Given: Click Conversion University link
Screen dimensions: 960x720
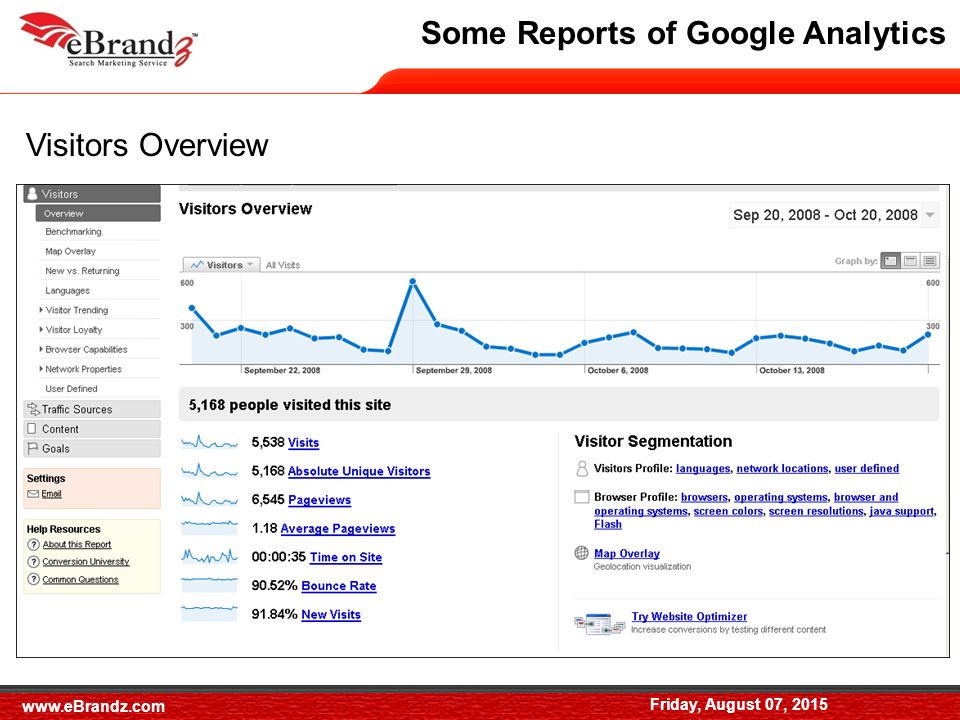Looking at the screenshot, I should (86, 561).
